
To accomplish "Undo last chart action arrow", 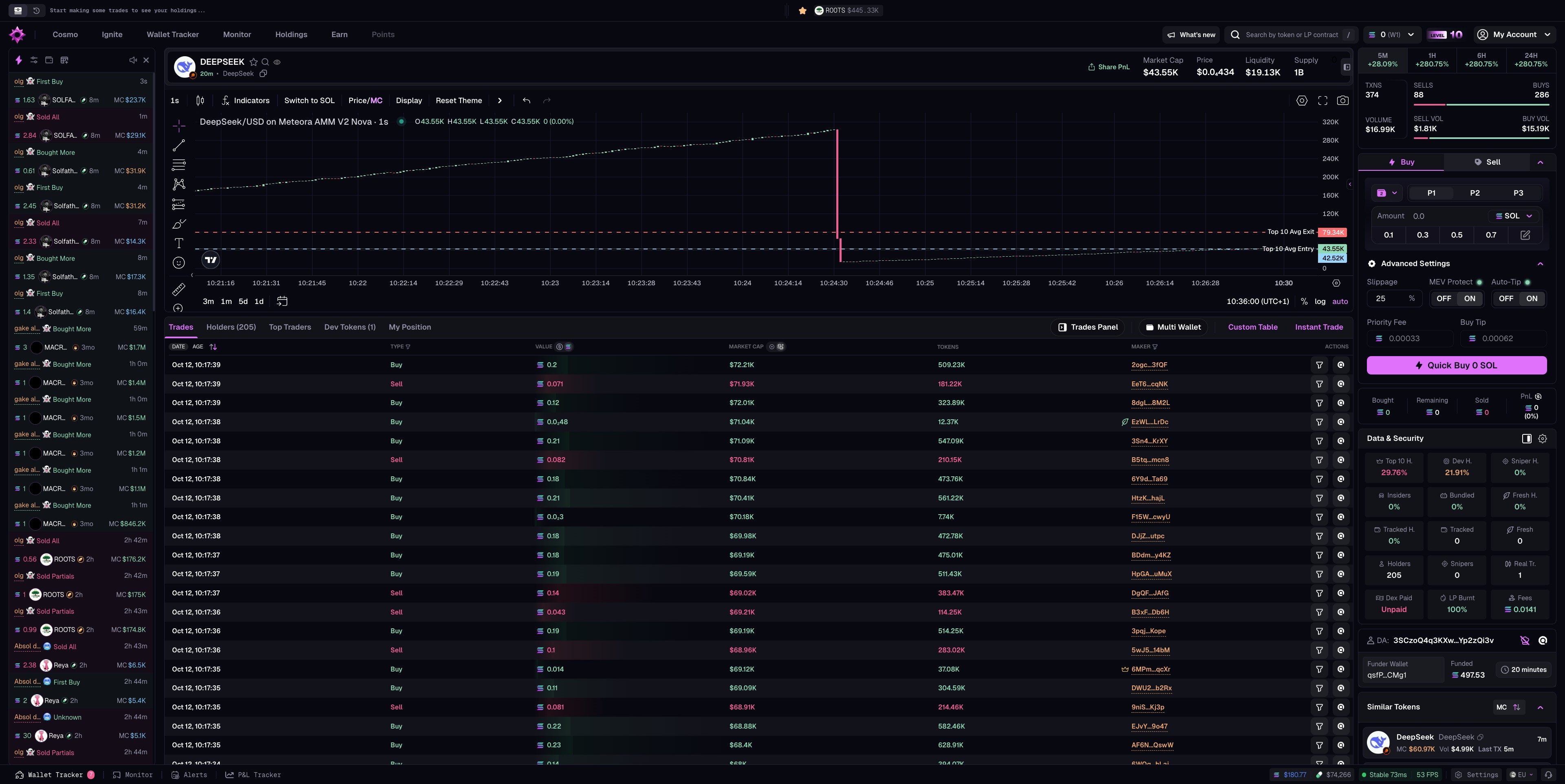I will click(x=526, y=101).
